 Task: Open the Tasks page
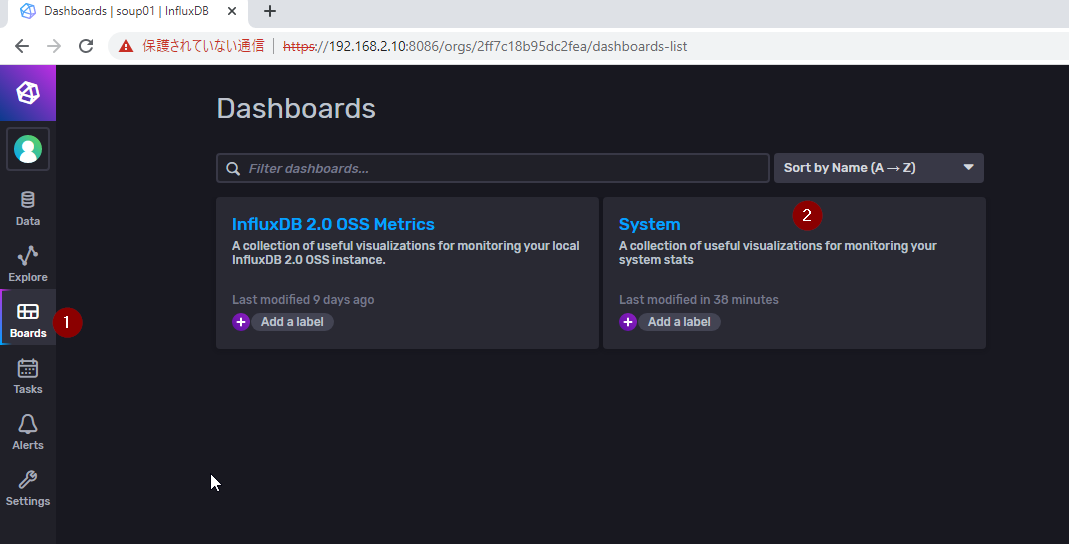pyautogui.click(x=28, y=376)
